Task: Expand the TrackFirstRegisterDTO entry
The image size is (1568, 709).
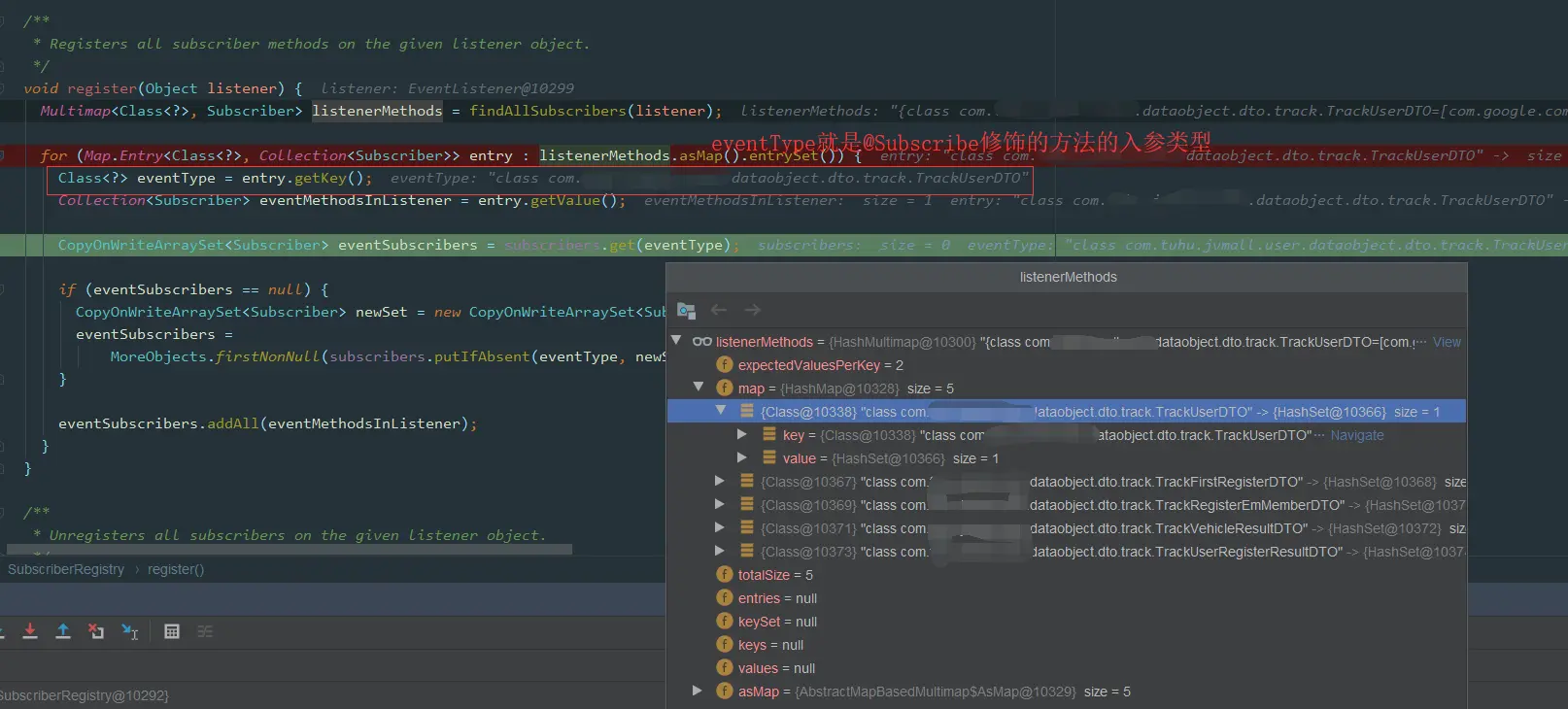Action: click(720, 481)
